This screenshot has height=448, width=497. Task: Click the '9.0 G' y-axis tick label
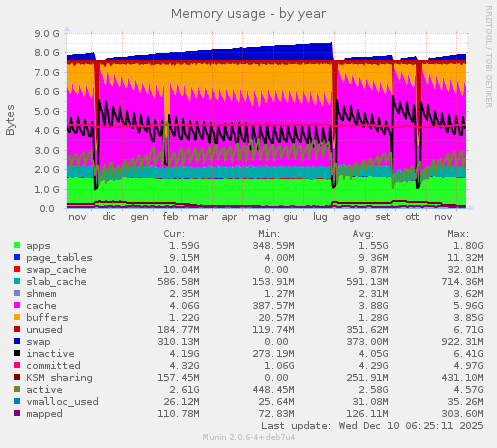[x=47, y=33]
